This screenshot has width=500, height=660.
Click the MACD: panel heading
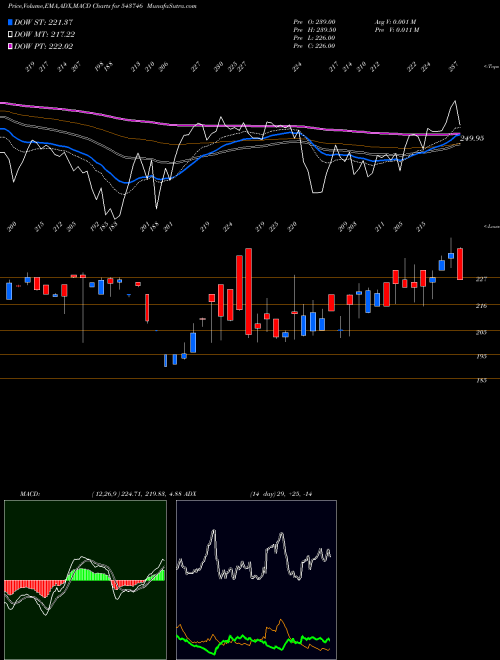coord(29,494)
